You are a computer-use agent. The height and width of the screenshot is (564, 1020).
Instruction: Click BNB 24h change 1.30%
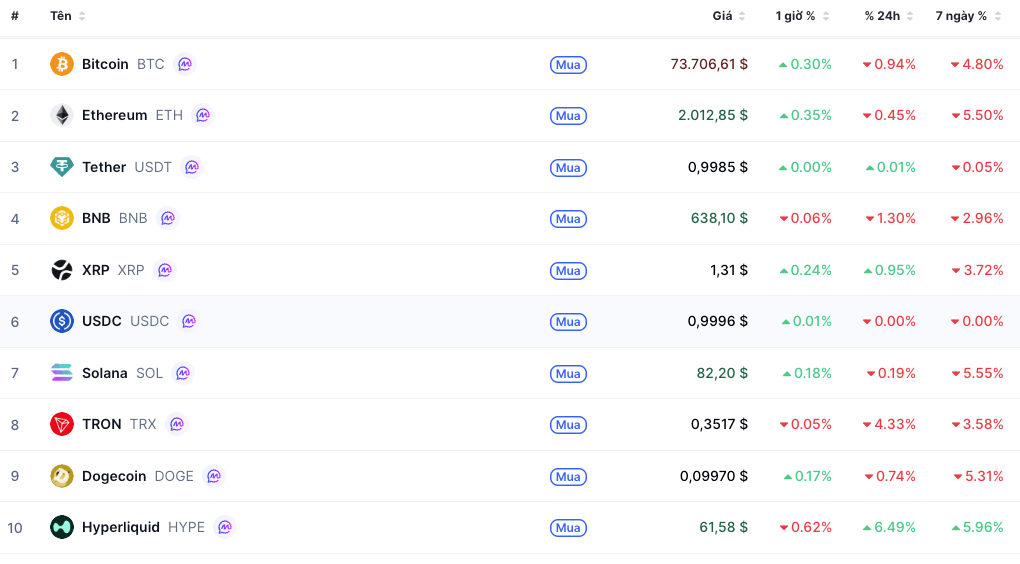(891, 218)
